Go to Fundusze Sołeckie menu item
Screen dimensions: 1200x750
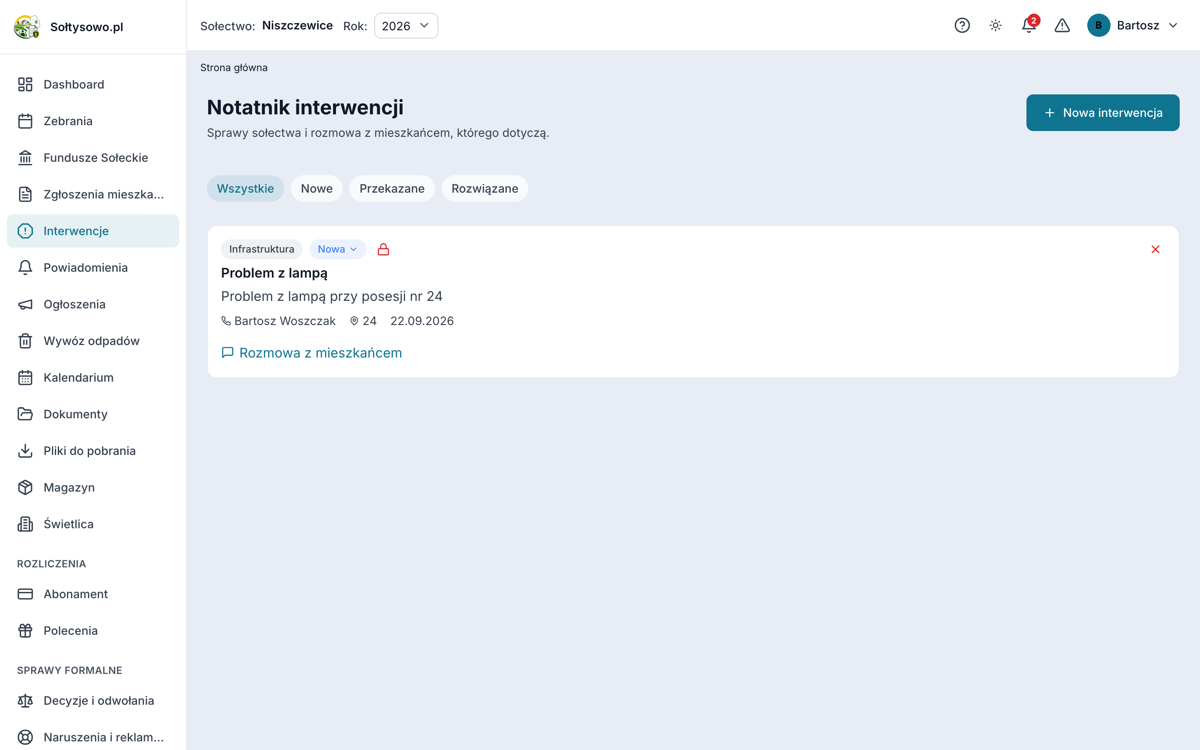93,157
